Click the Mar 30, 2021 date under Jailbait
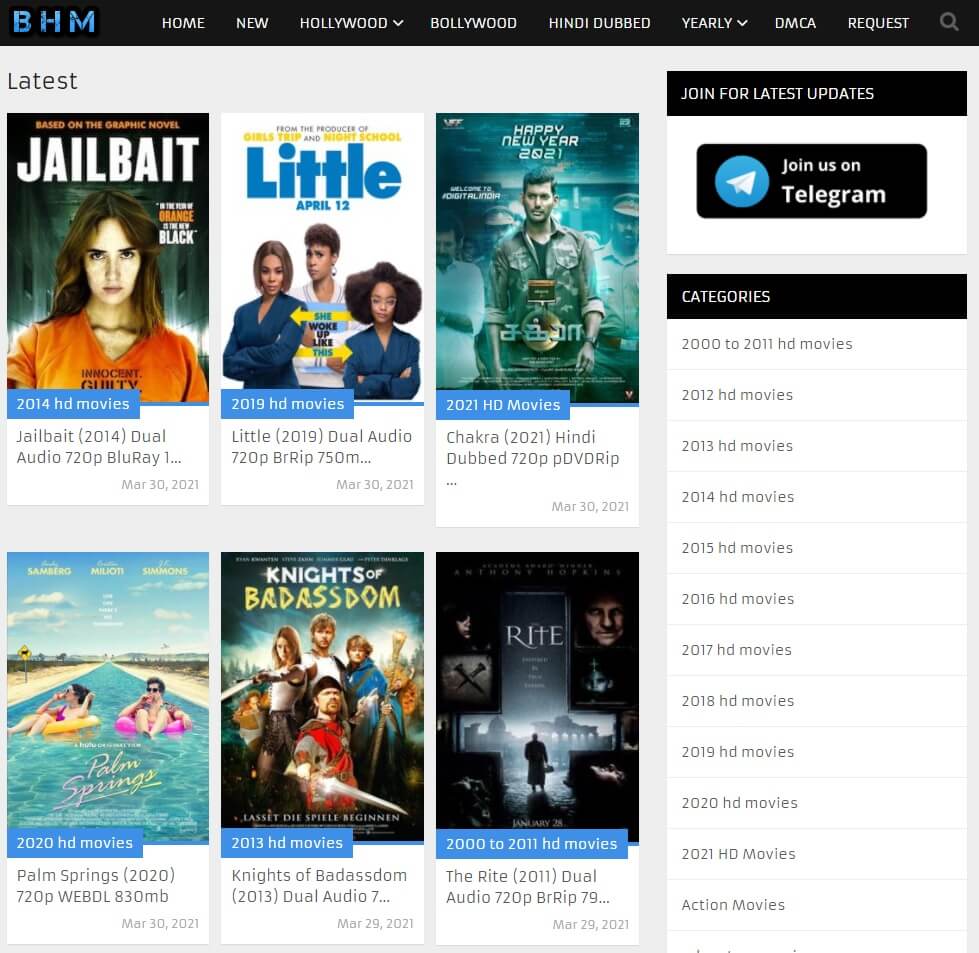979x953 pixels. coord(160,485)
